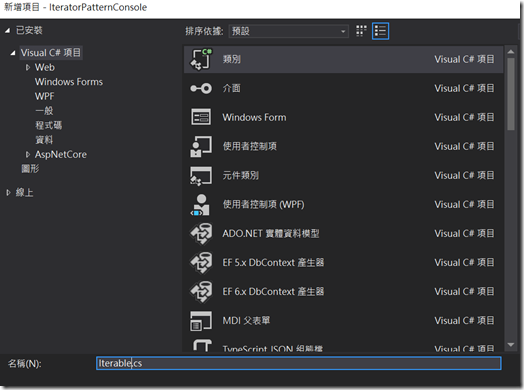Click the 介面 template name
This screenshot has height=390, width=524.
pos(232,88)
